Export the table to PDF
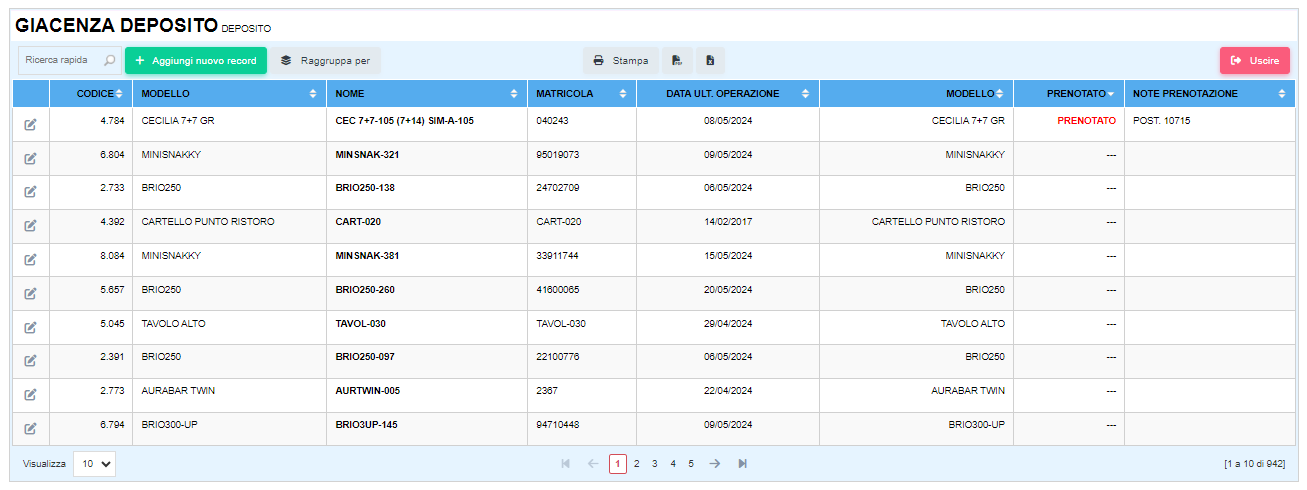 click(677, 61)
